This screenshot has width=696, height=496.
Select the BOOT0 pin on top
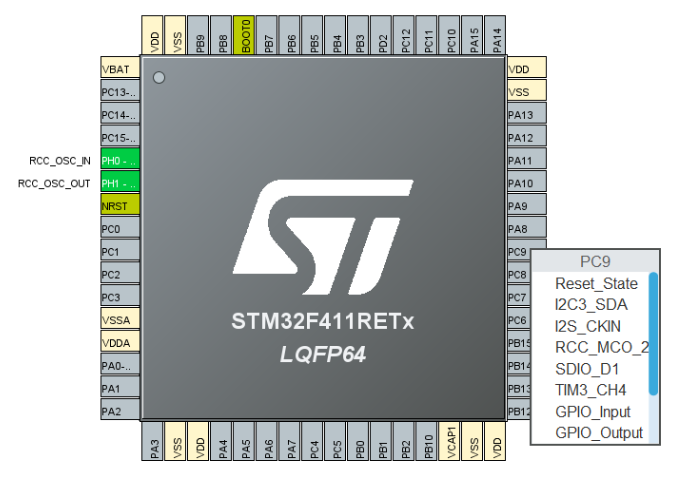244,35
